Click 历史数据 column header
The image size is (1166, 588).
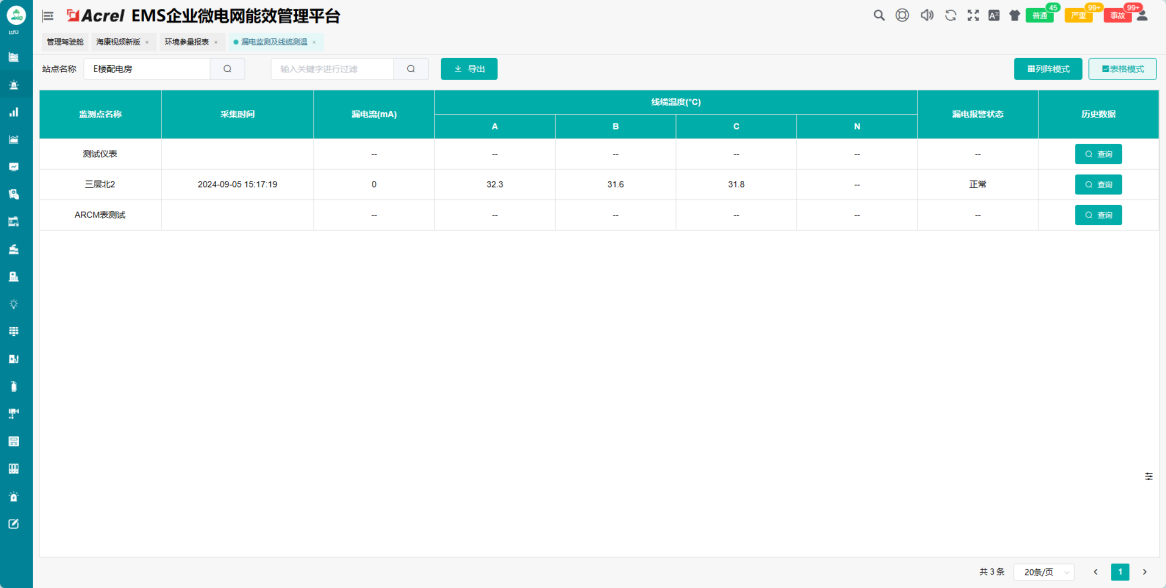[x=1098, y=114]
